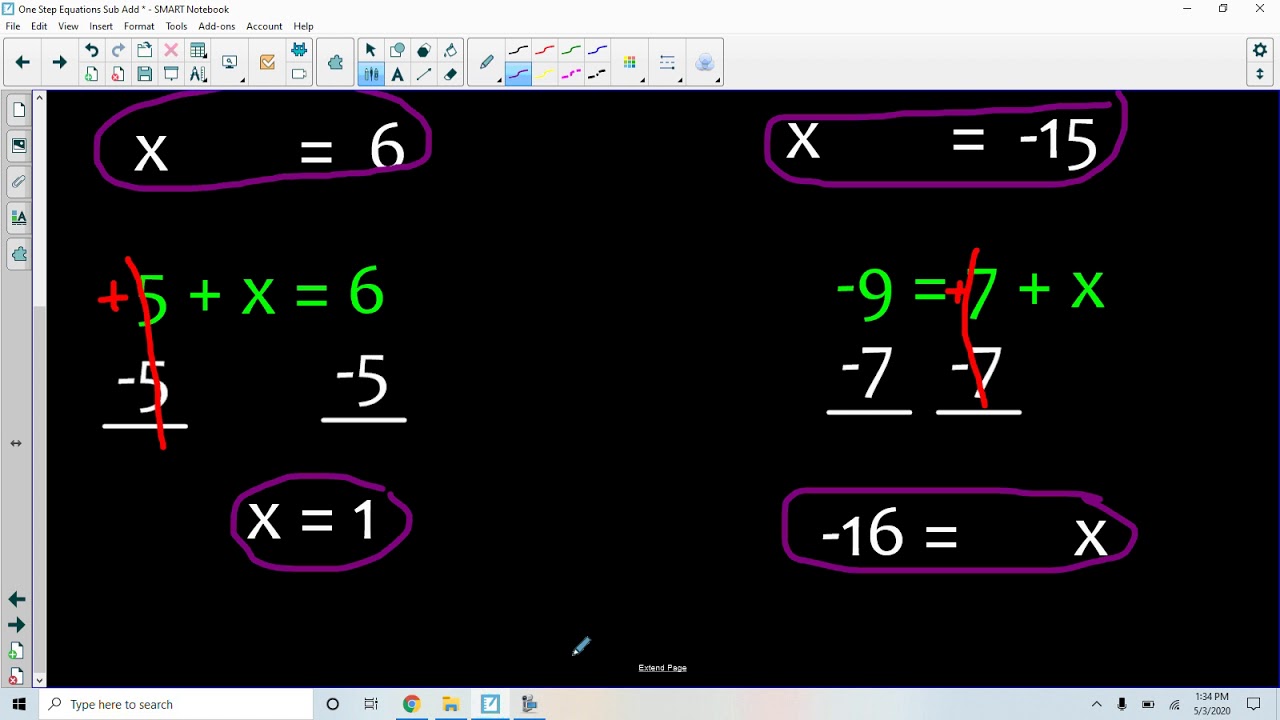The image size is (1280, 720).
Task: Click the Open File icon
Action: 145,50
